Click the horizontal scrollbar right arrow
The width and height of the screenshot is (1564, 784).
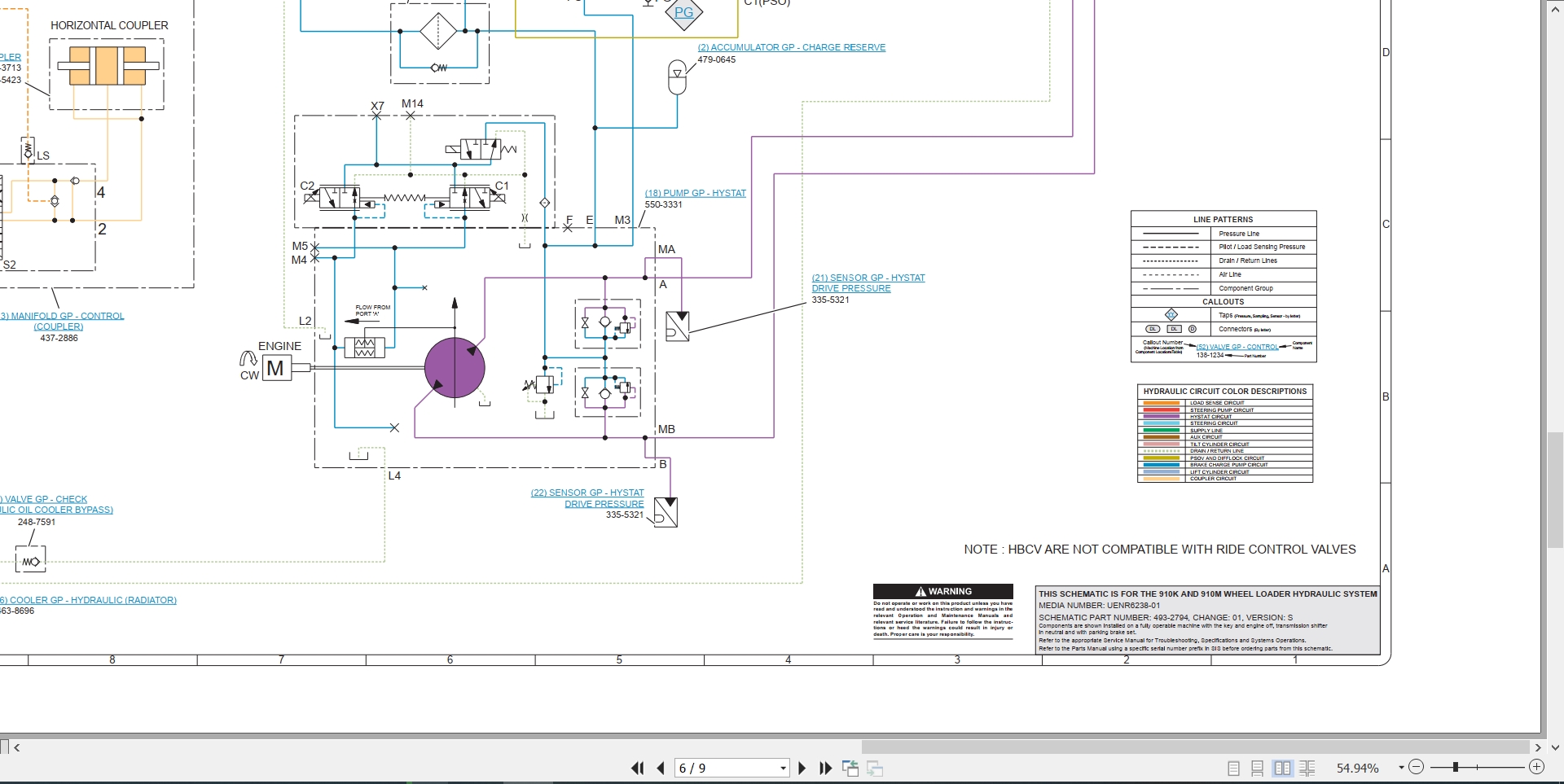tap(1538, 747)
